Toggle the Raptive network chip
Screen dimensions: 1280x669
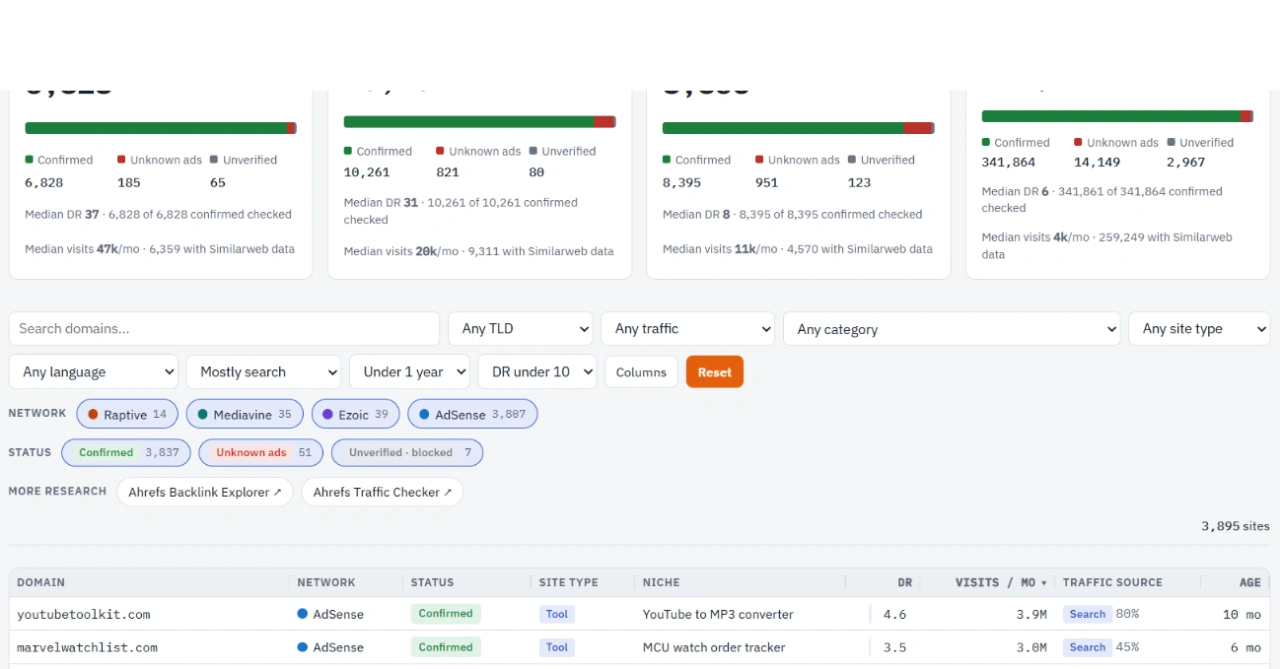[x=128, y=414]
